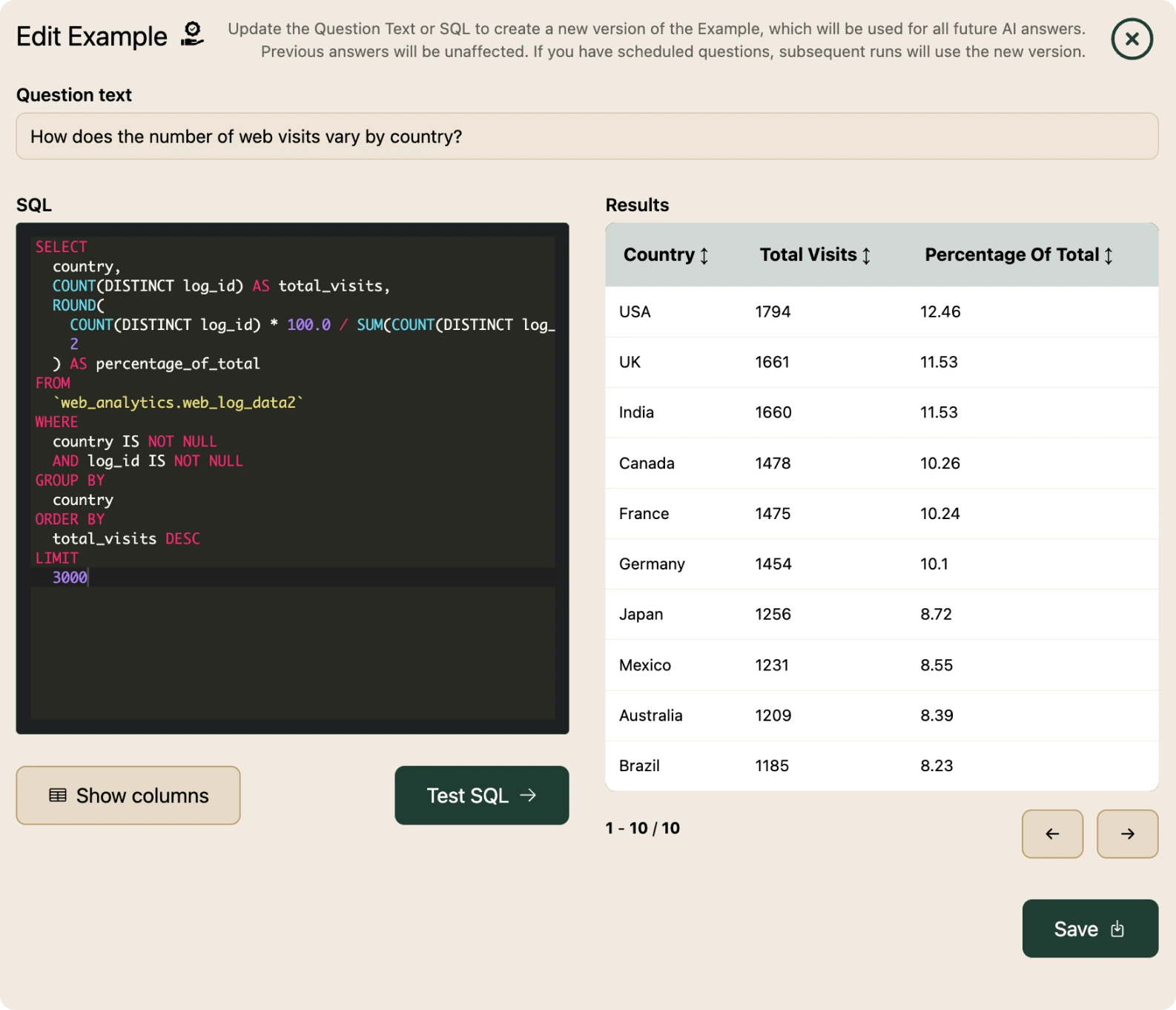Screen dimensions: 1176x1010
Task: Select the Australia country cell
Action: coord(650,716)
